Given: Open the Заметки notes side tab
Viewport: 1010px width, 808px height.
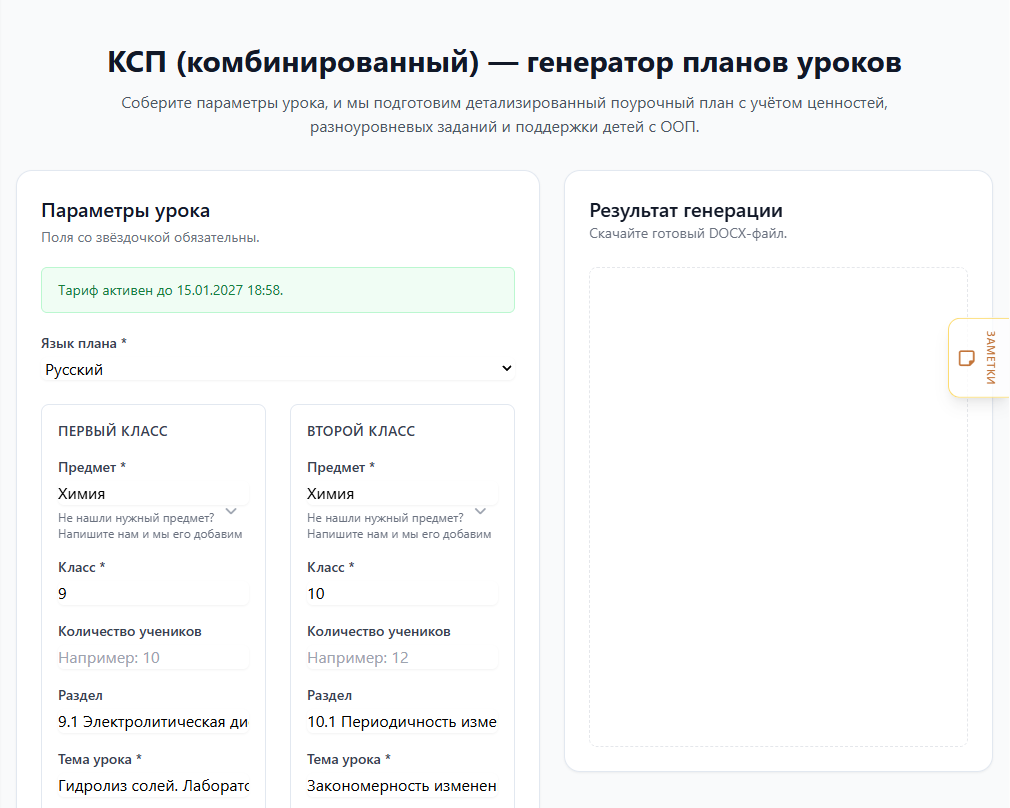Looking at the screenshot, I should 979,358.
